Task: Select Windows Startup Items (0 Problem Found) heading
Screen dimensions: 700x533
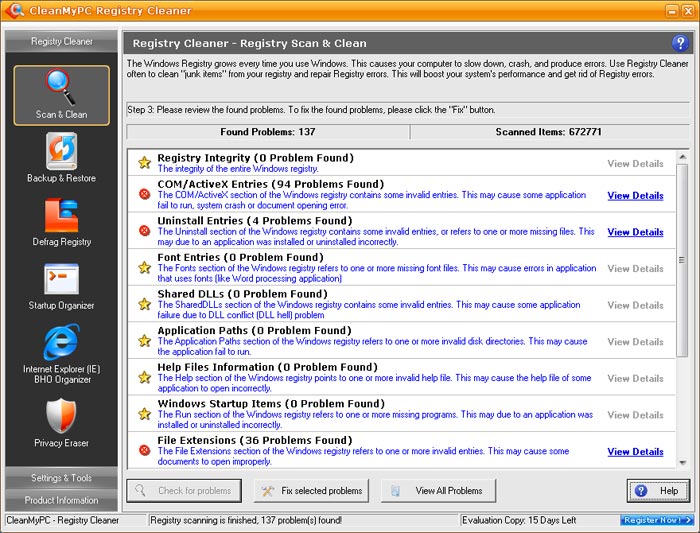Action: coord(271,404)
